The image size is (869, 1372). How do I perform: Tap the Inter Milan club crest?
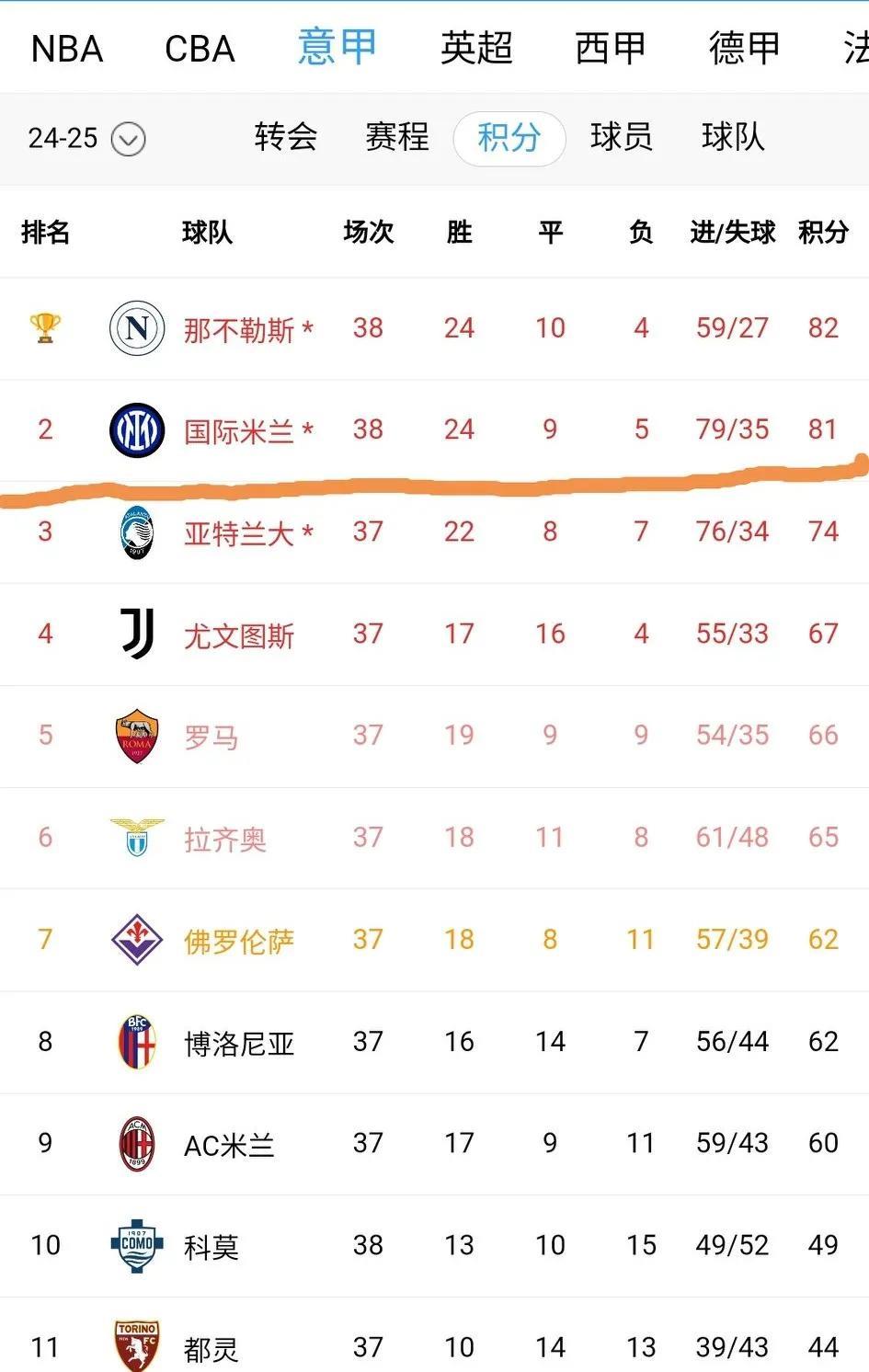(137, 429)
